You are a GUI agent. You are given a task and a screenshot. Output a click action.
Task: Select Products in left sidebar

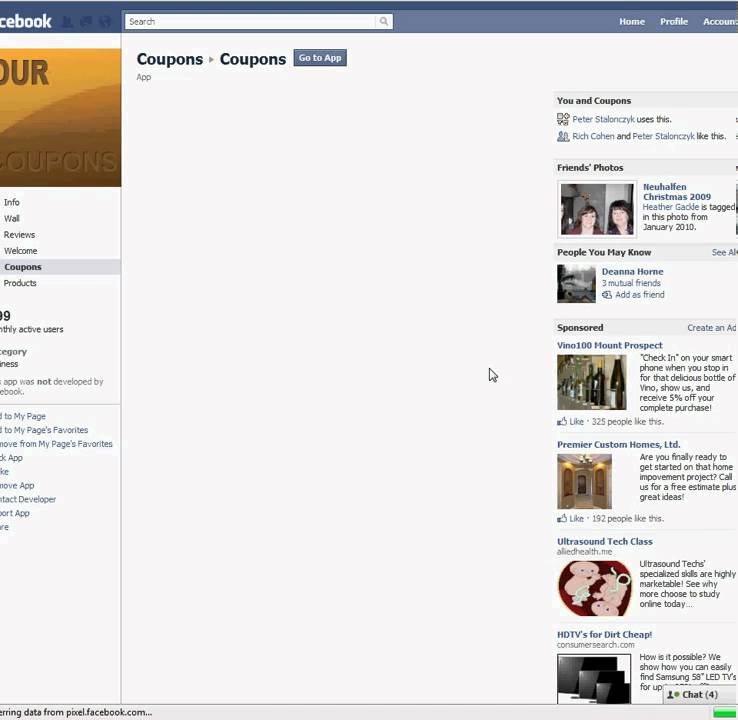20,283
